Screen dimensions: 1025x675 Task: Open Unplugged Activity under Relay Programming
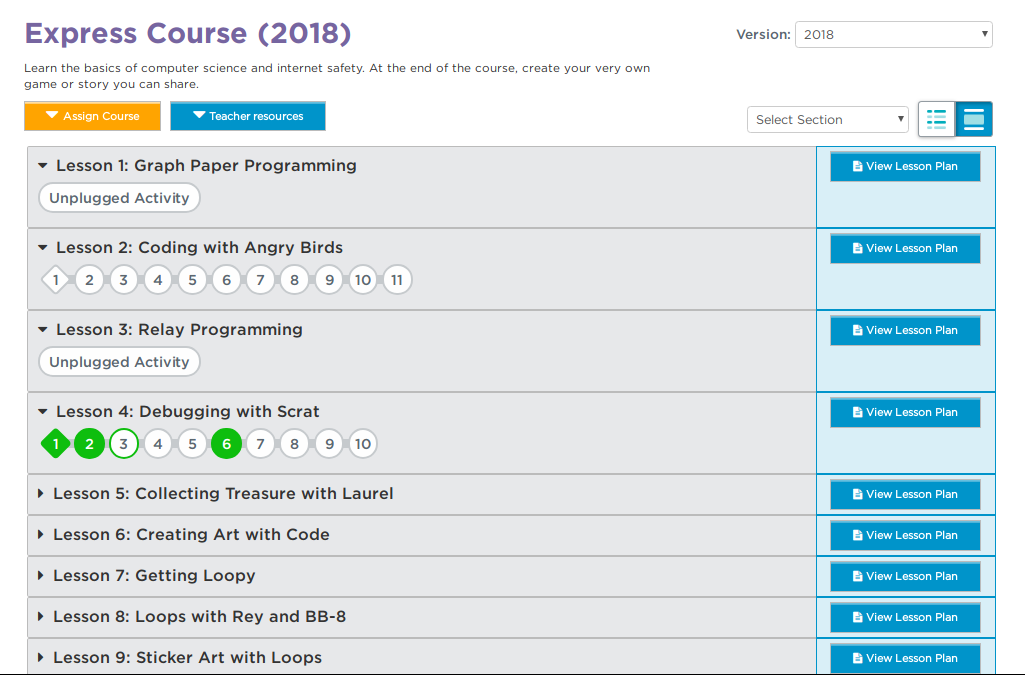[119, 361]
